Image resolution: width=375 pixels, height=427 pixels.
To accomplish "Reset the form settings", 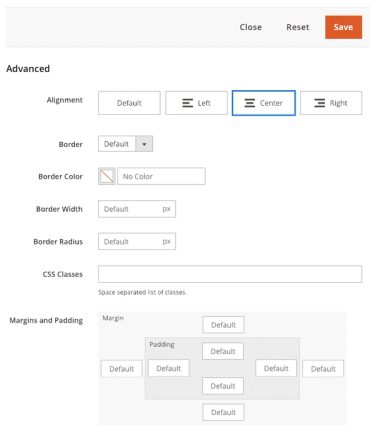I will pos(298,27).
